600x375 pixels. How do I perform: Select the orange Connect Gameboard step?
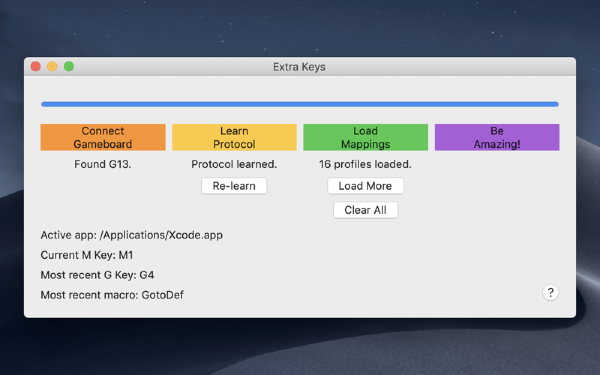click(x=103, y=137)
